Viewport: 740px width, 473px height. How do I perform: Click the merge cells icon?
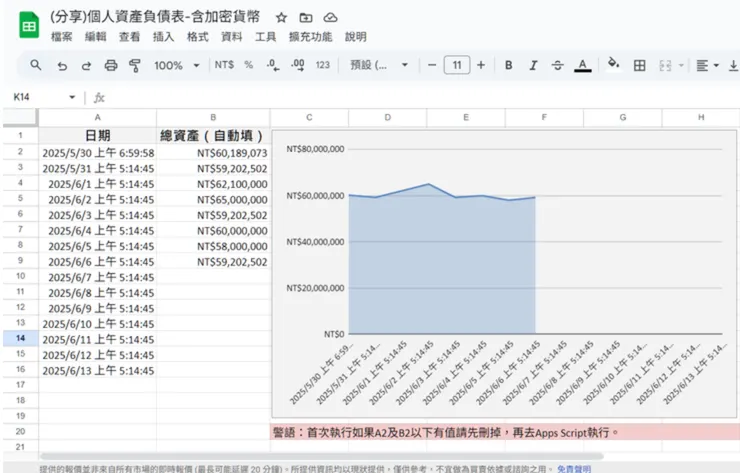tap(665, 65)
